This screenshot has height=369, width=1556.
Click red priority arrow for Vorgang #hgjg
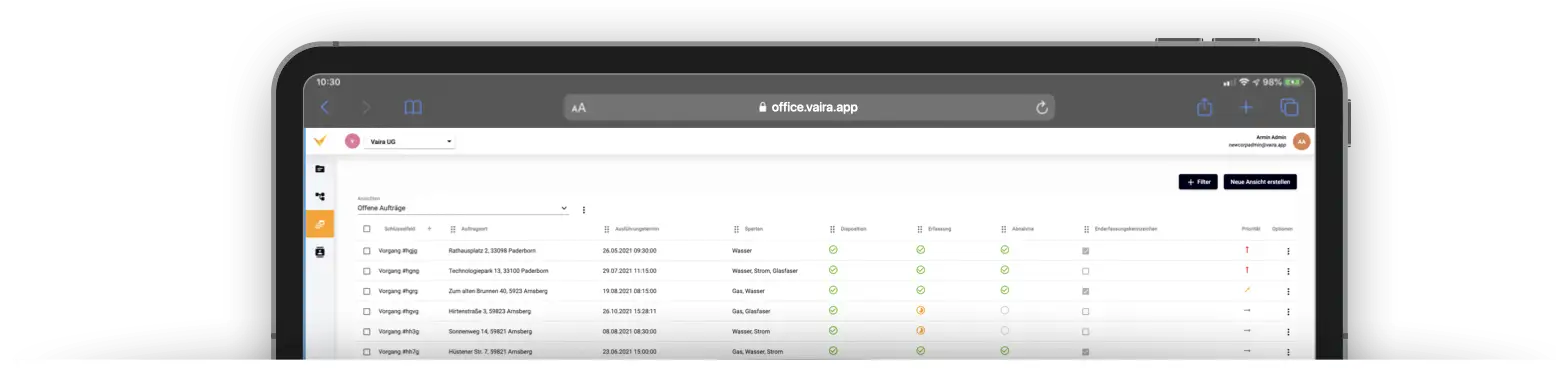(x=1247, y=250)
